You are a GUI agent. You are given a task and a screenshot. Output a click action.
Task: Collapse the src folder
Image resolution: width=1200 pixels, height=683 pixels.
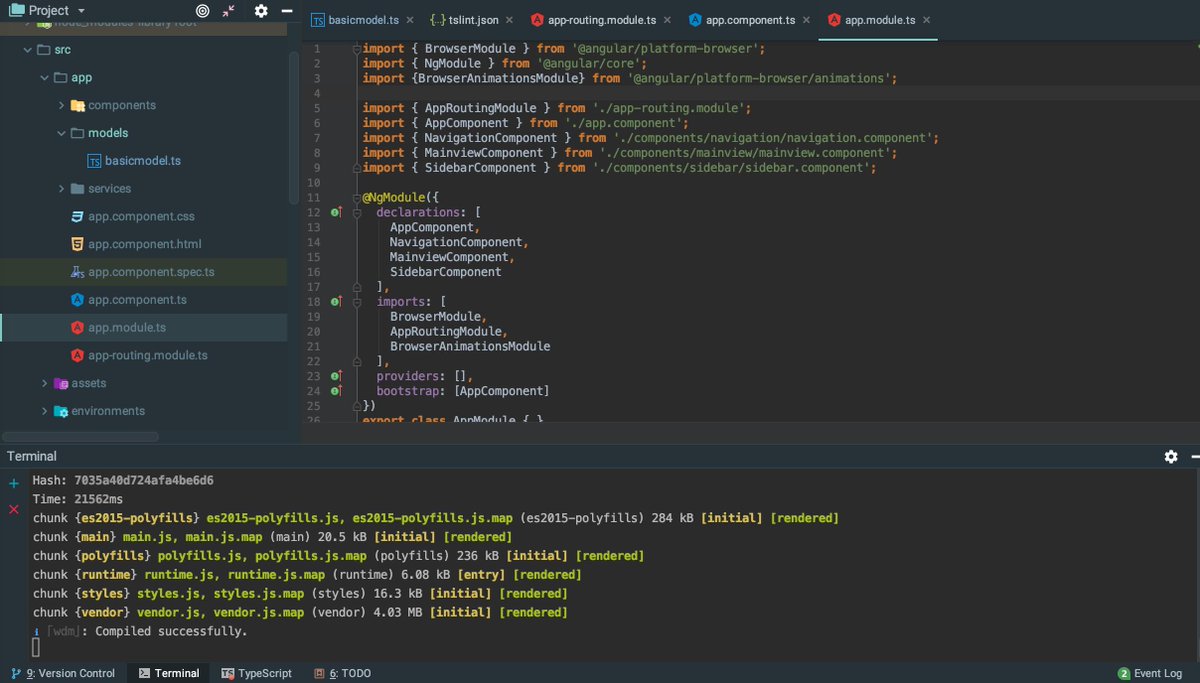pos(27,49)
